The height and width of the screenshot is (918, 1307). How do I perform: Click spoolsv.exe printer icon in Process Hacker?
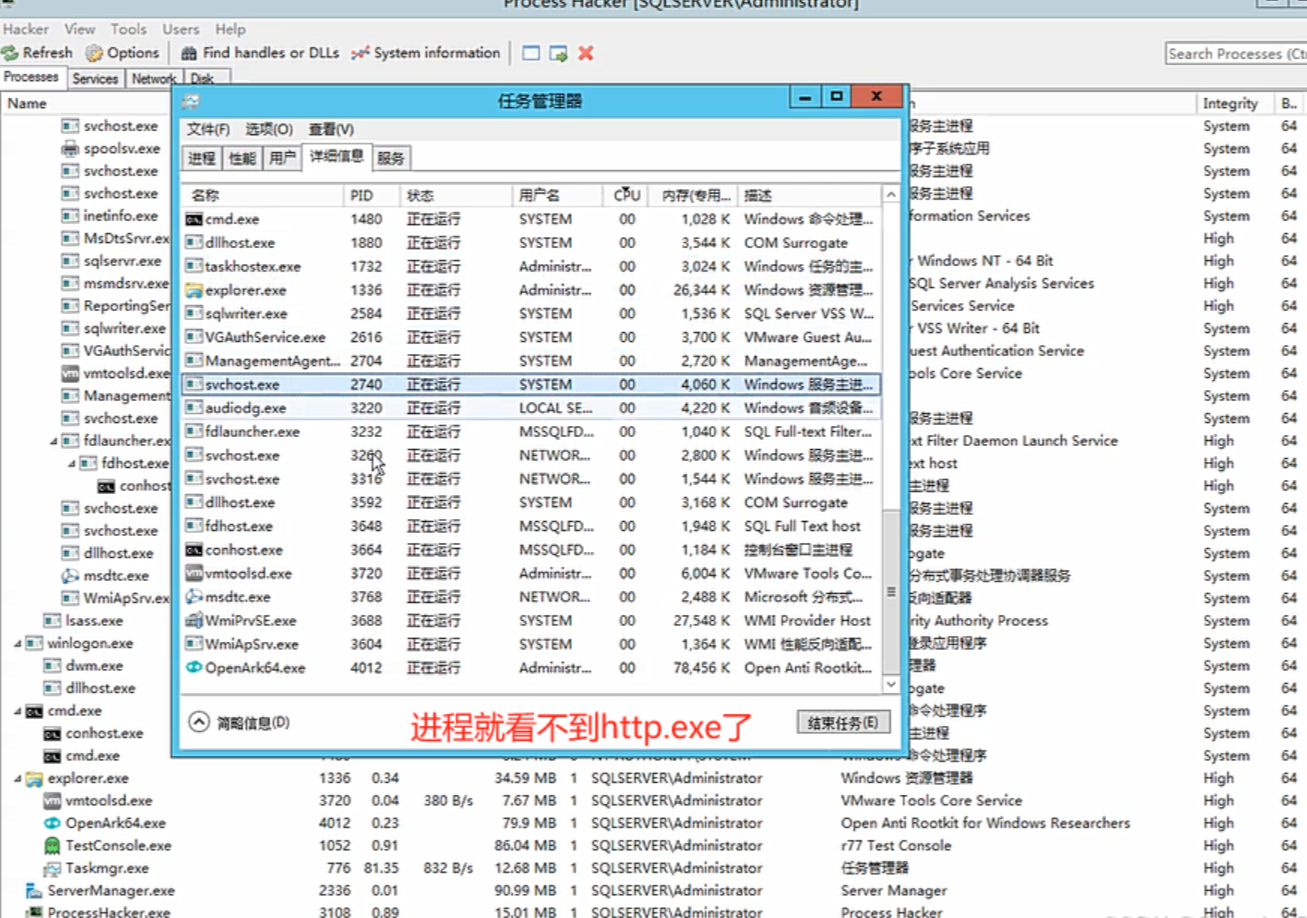(70, 148)
